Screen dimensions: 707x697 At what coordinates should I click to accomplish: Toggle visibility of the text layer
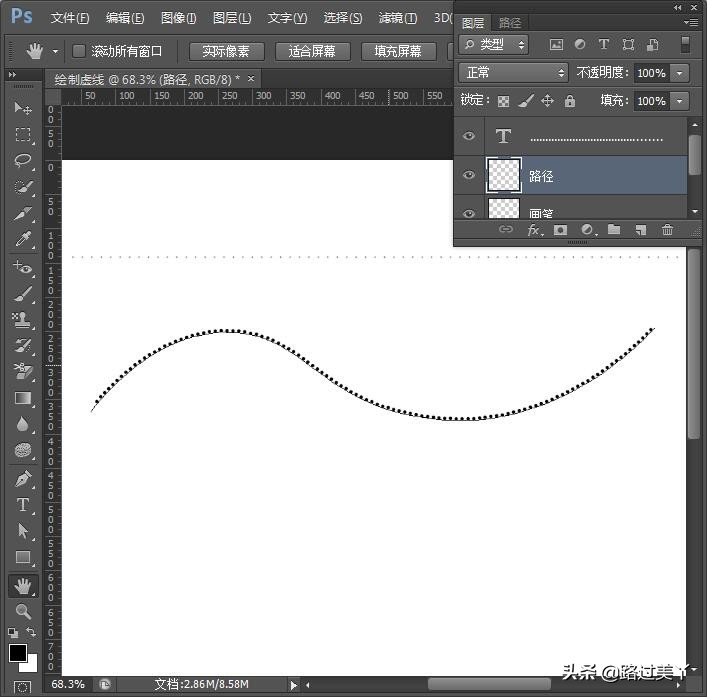469,137
